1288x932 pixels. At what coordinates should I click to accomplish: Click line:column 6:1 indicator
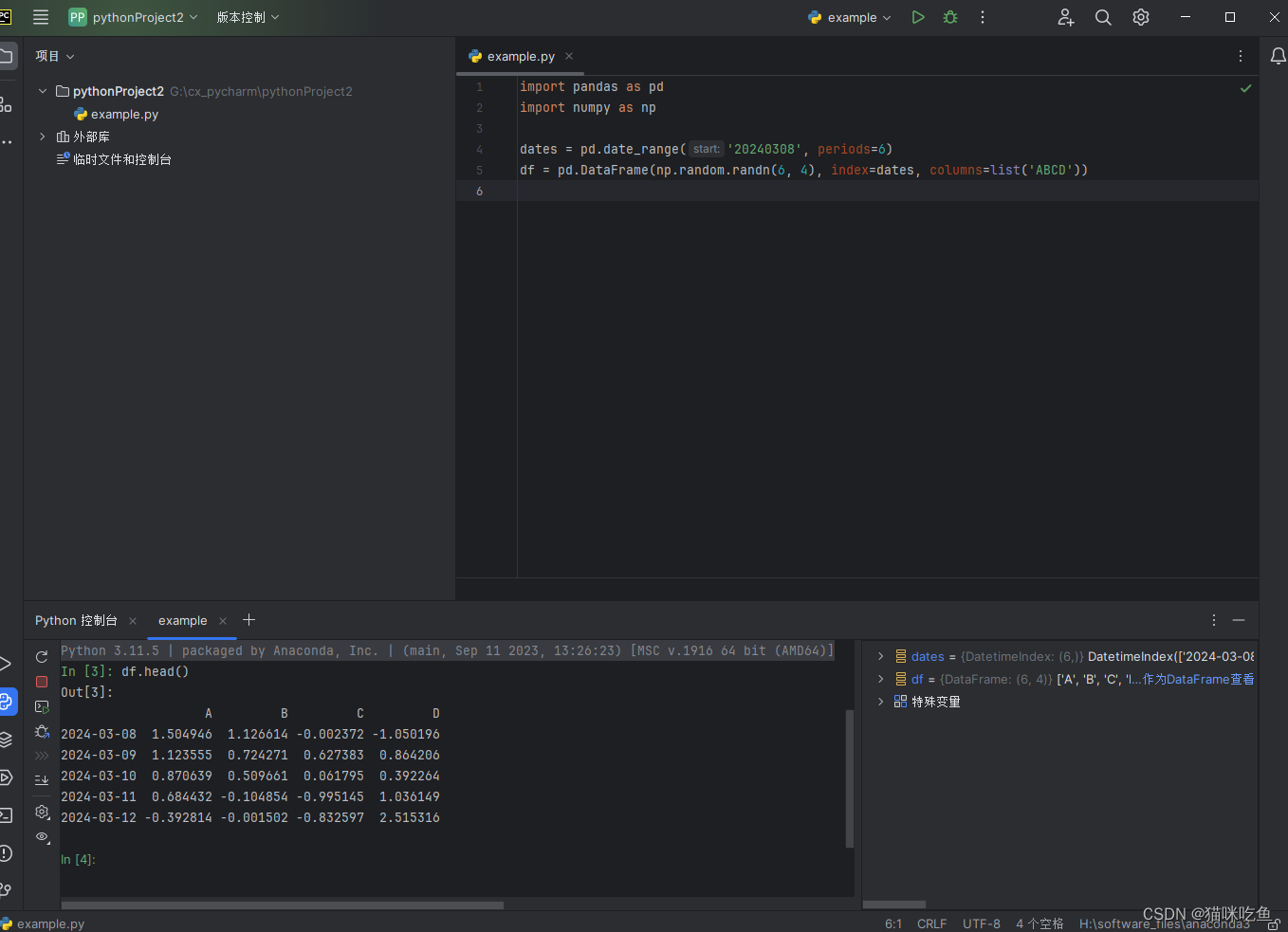[x=893, y=923]
